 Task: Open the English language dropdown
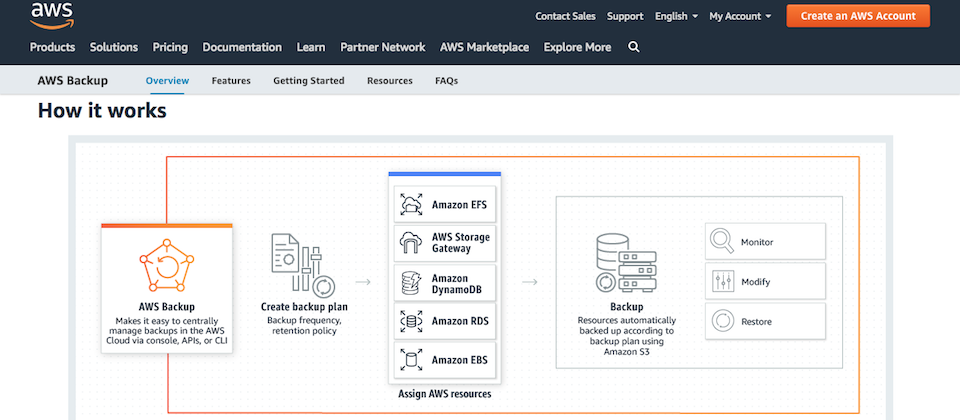677,17
